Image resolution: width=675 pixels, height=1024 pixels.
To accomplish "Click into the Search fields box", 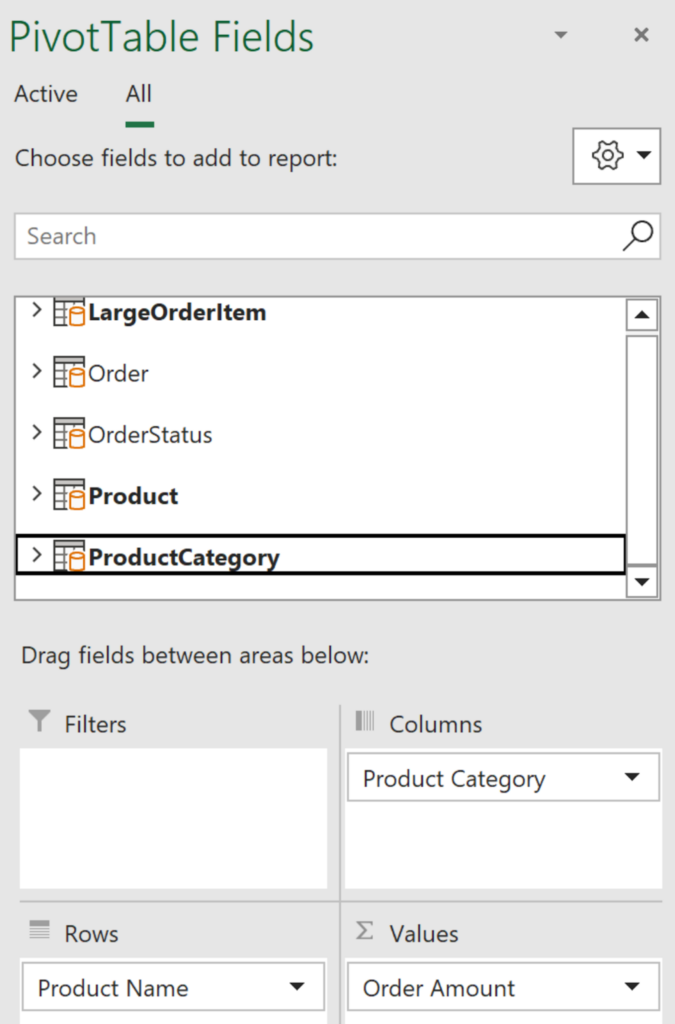I will point(320,236).
